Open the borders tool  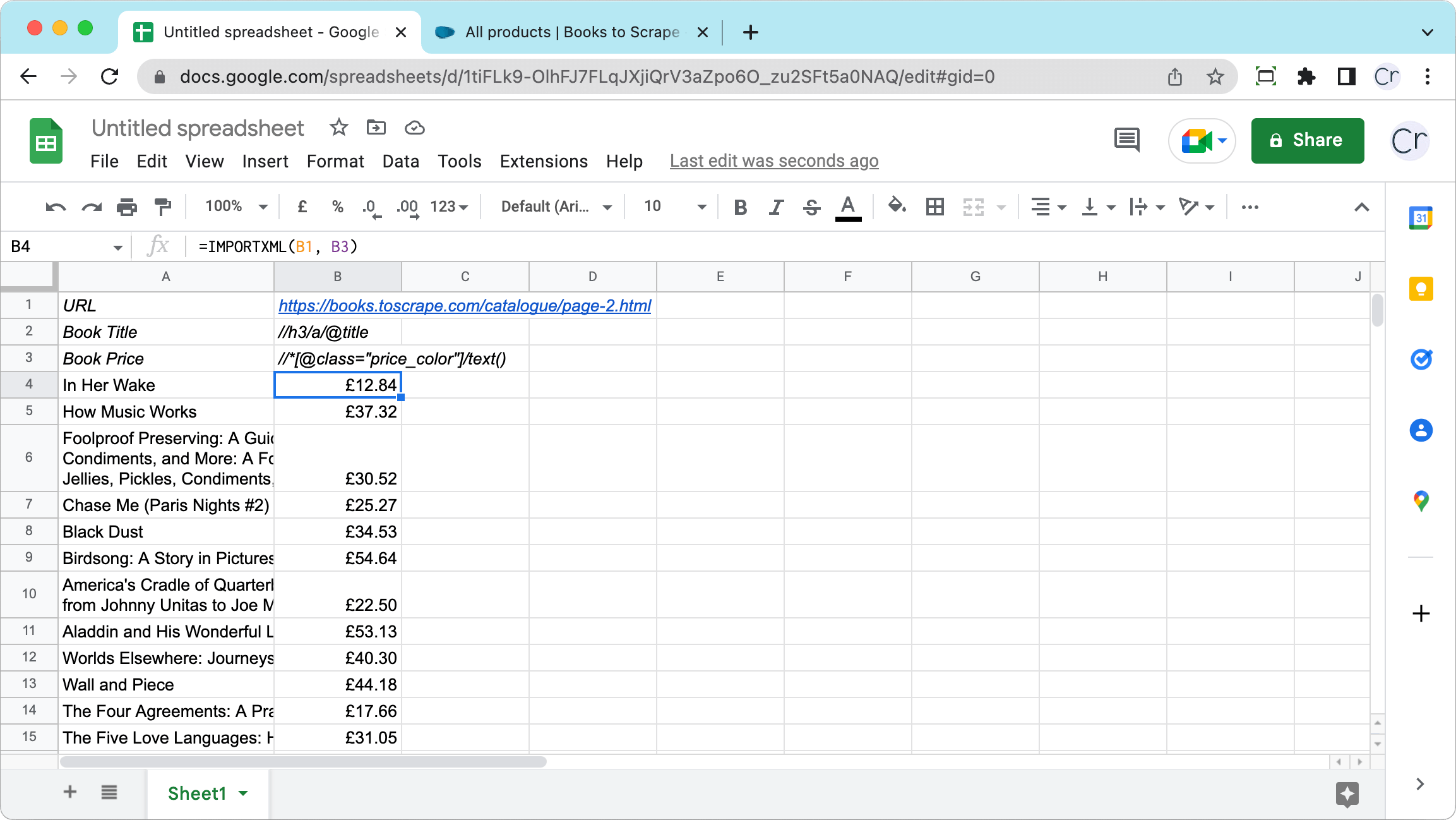(934, 207)
